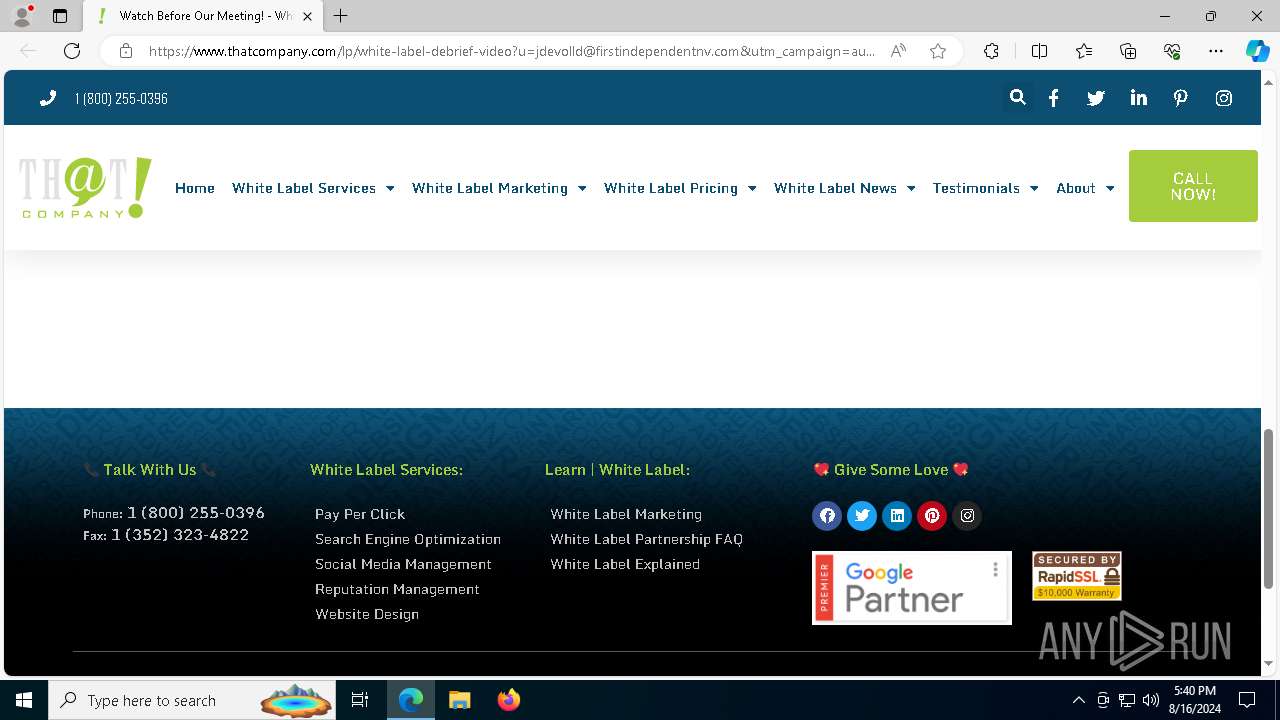Open Pinterest icon in top header

[1181, 98]
